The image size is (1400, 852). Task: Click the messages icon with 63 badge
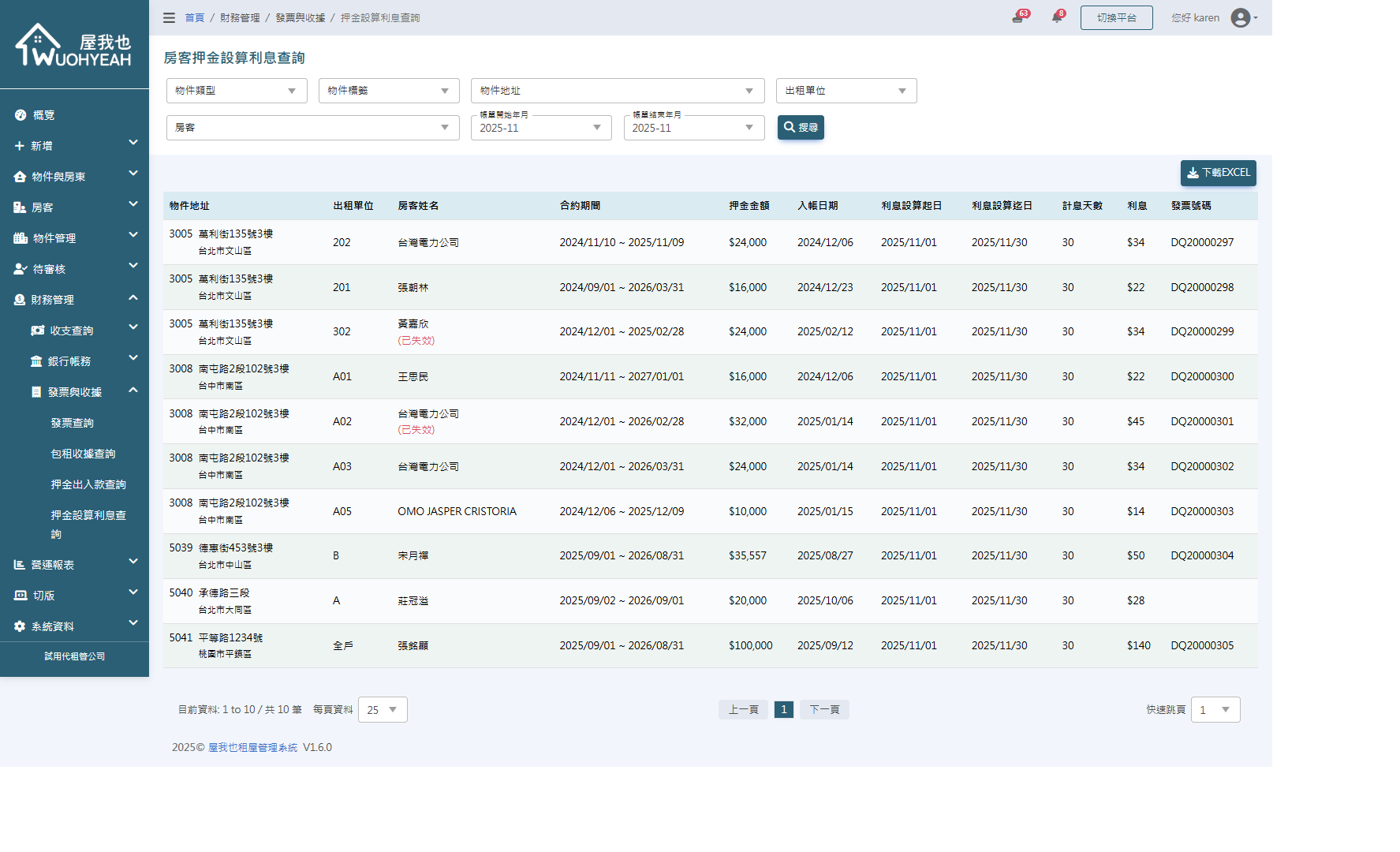[x=1017, y=17]
